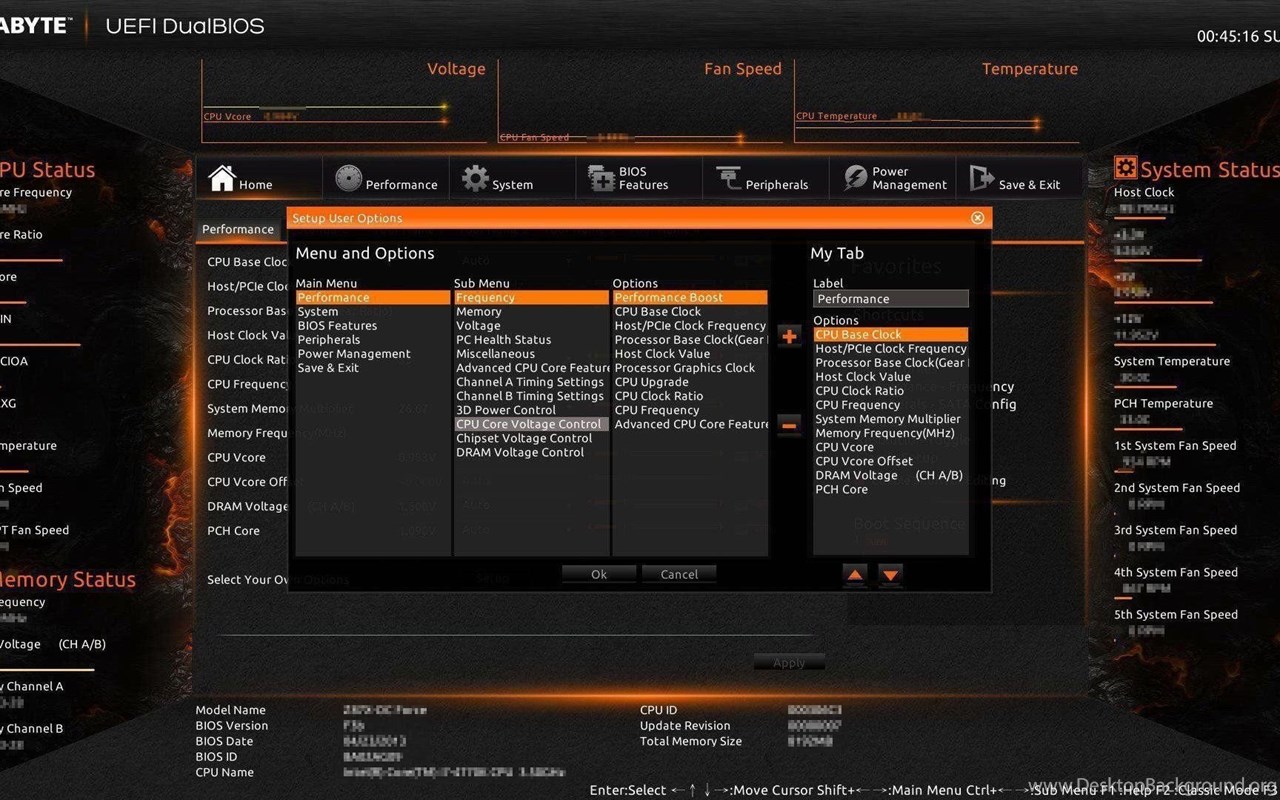
Task: Select DRAM Voltage Control sub menu
Action: click(531, 452)
